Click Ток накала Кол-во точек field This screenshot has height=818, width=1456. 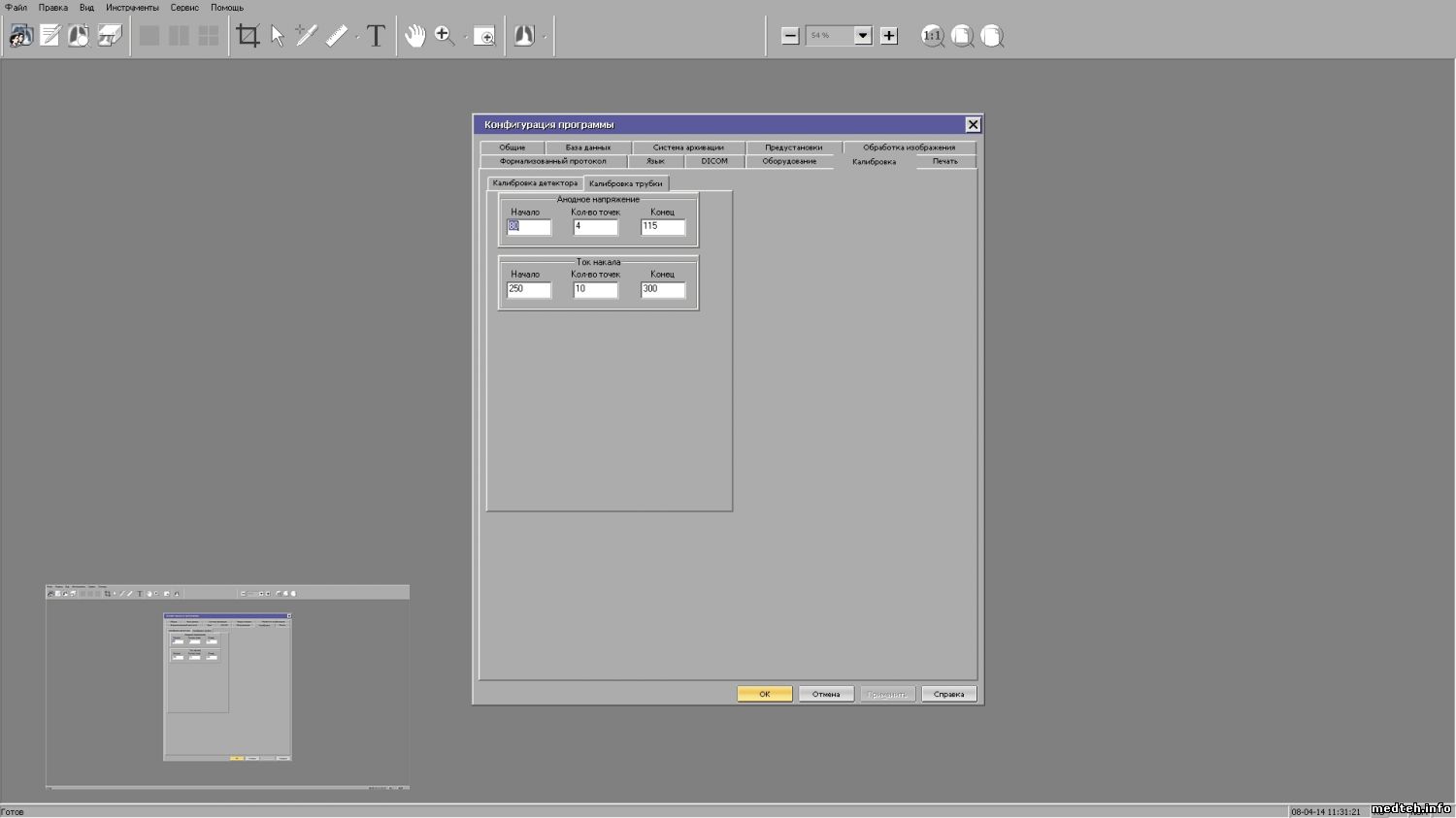coord(595,289)
